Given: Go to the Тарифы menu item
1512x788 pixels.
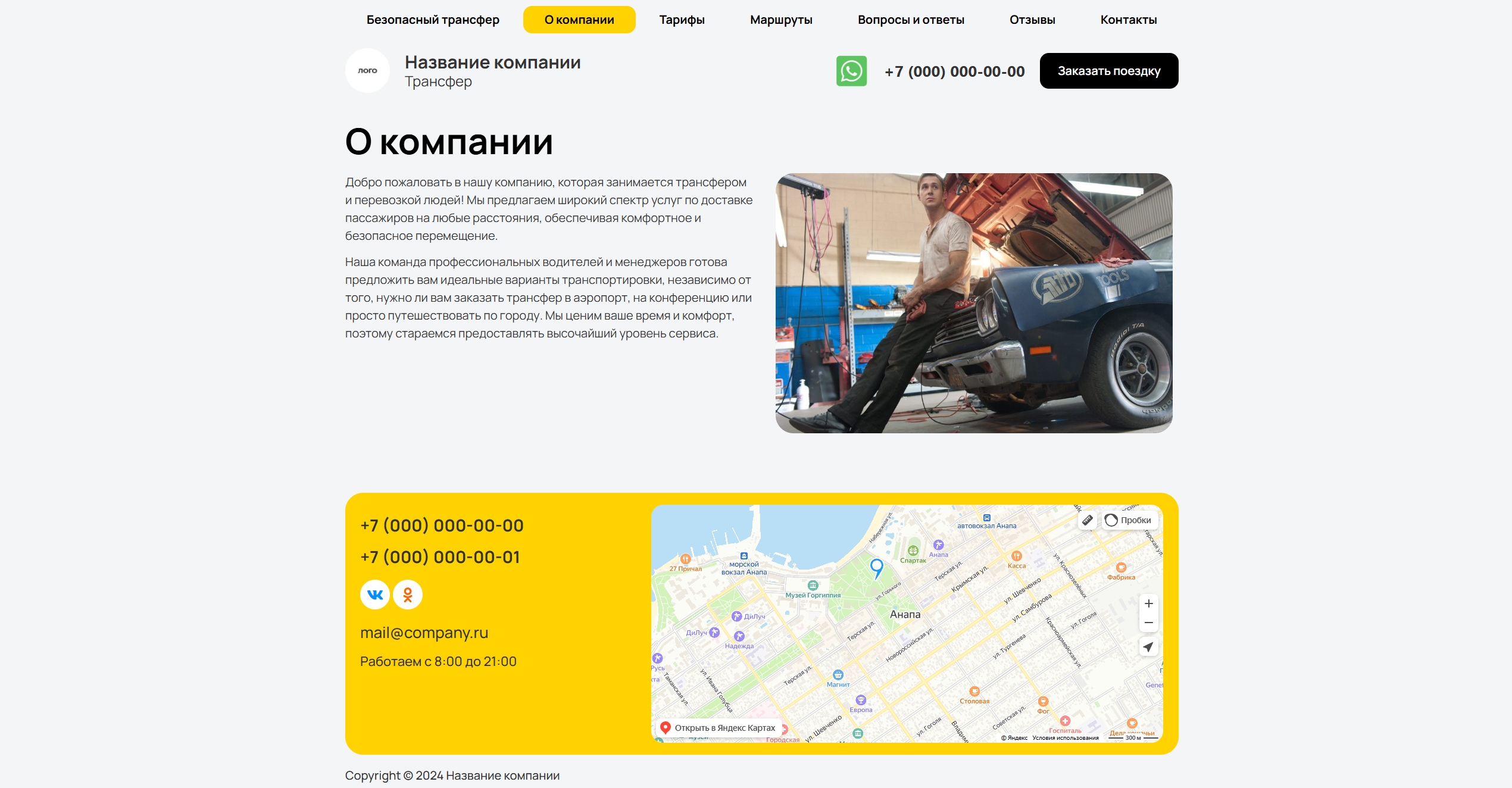Looking at the screenshot, I should point(682,20).
